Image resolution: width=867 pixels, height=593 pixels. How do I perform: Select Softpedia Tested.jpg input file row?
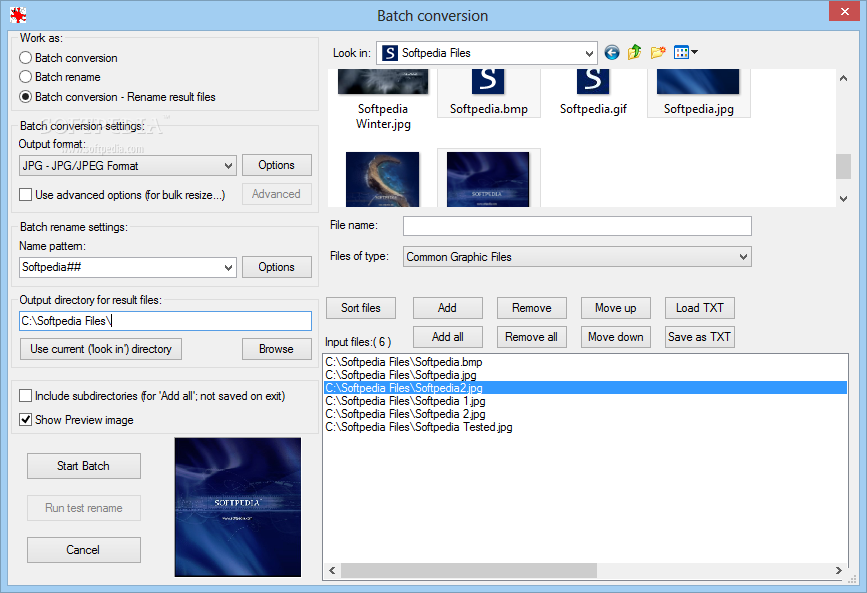click(x=585, y=427)
